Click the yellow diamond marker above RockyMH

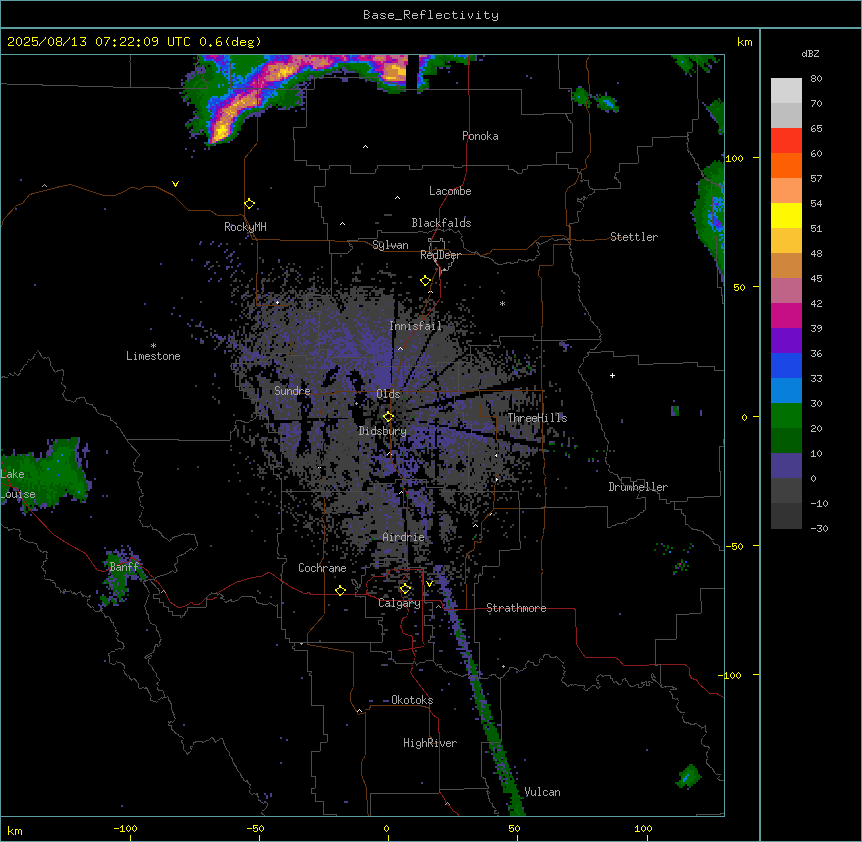250,204
